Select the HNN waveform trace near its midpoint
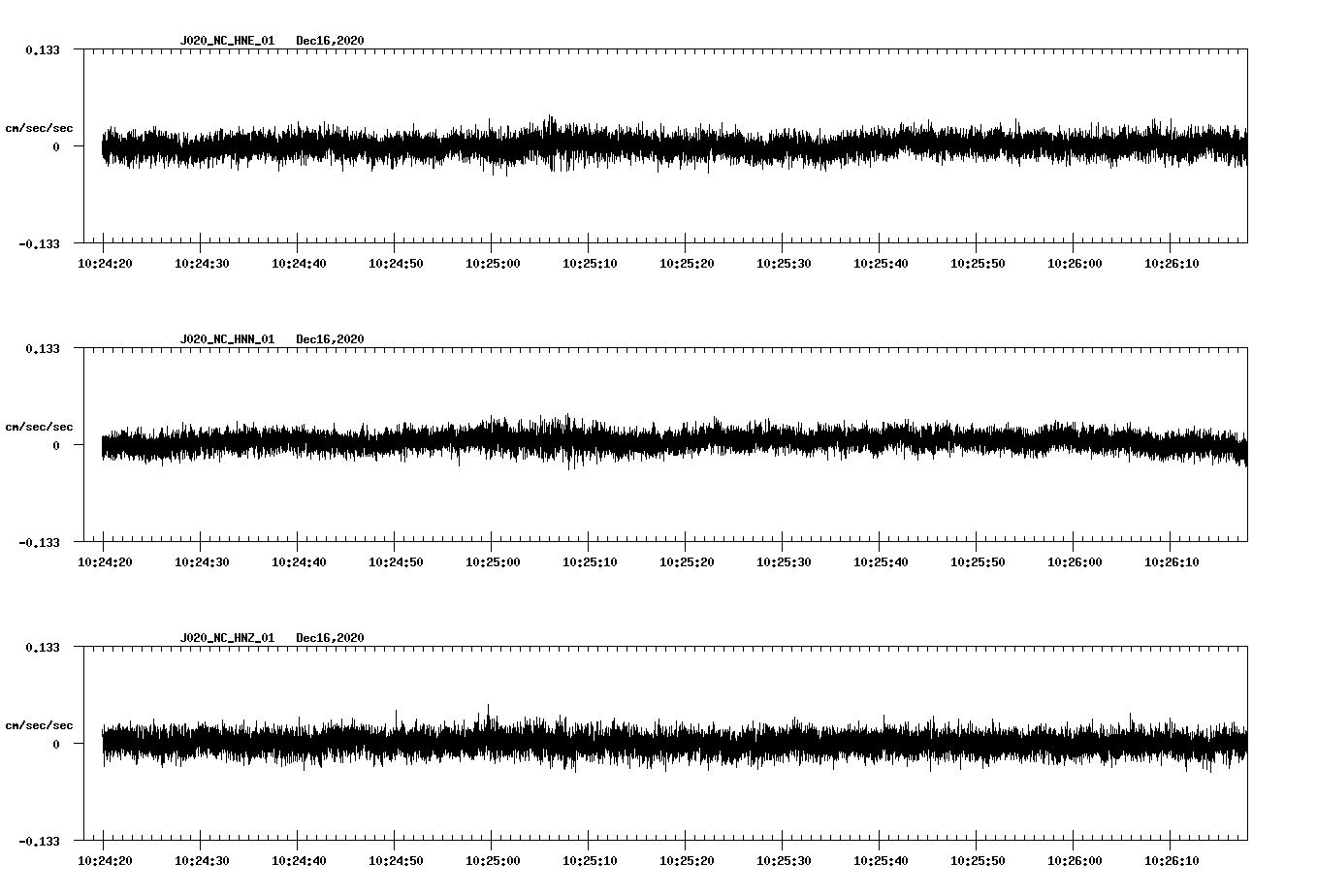 669,444
